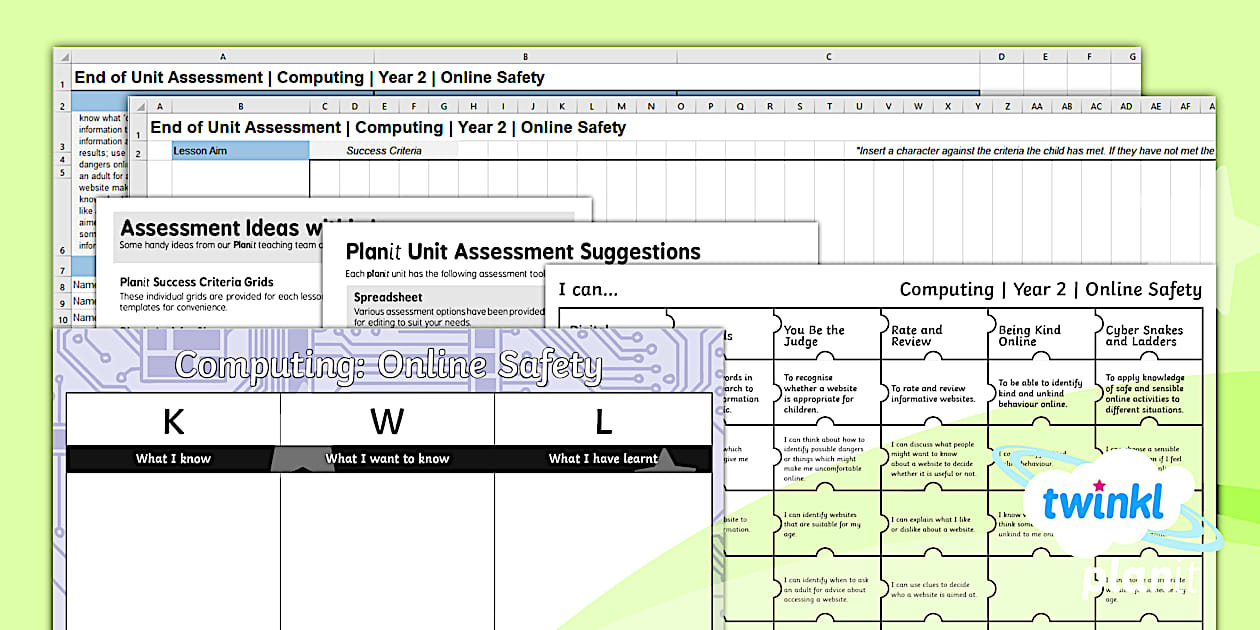This screenshot has width=1260, height=630.
Task: Click the What I want to know label
Action: point(387,459)
